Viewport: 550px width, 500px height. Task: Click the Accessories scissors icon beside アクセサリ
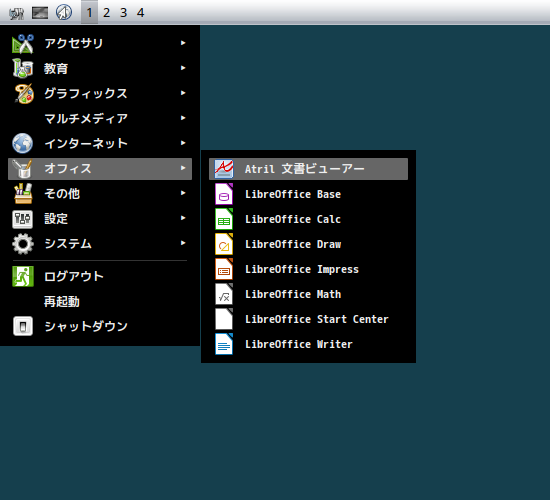coord(23,44)
